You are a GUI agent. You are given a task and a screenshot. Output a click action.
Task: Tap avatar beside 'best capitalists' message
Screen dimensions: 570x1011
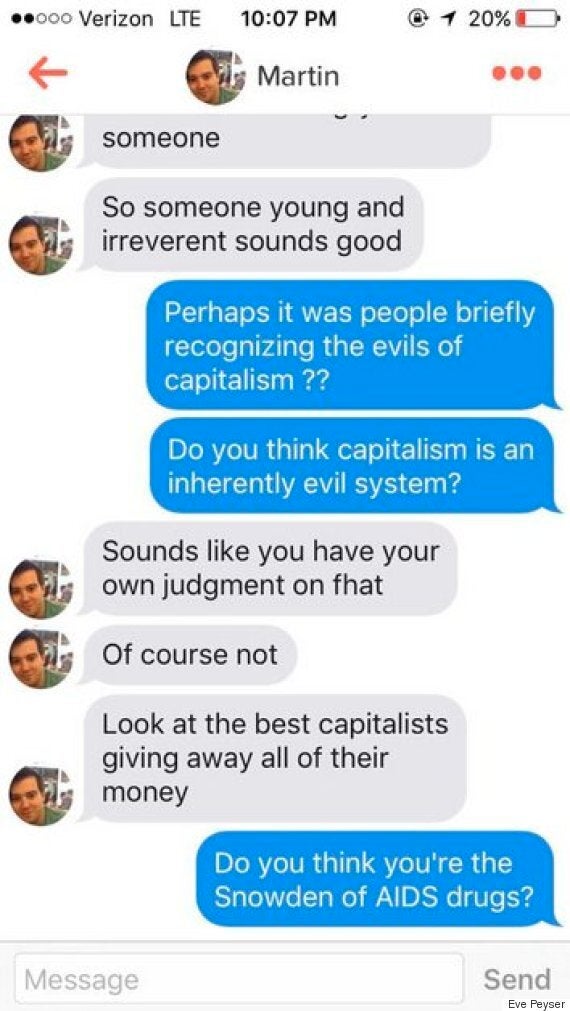click(40, 795)
